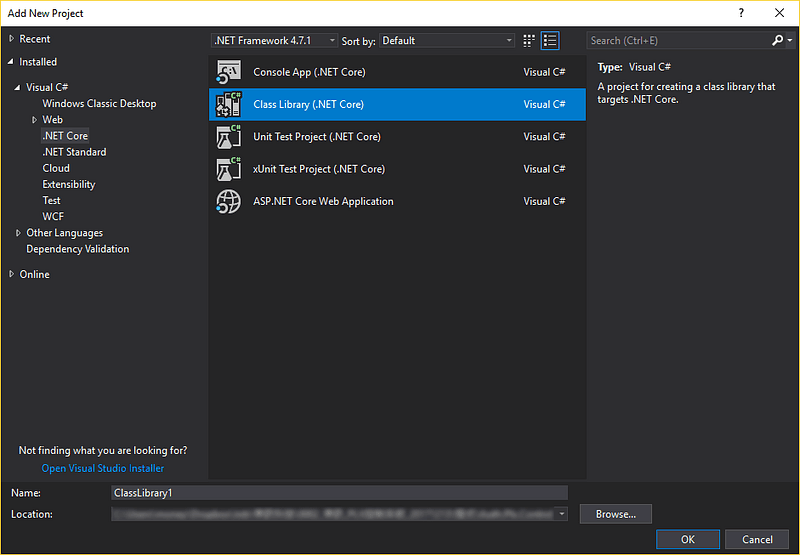Select ASP.NET Core Web Application template
Image resolution: width=800 pixels, height=555 pixels.
397,201
